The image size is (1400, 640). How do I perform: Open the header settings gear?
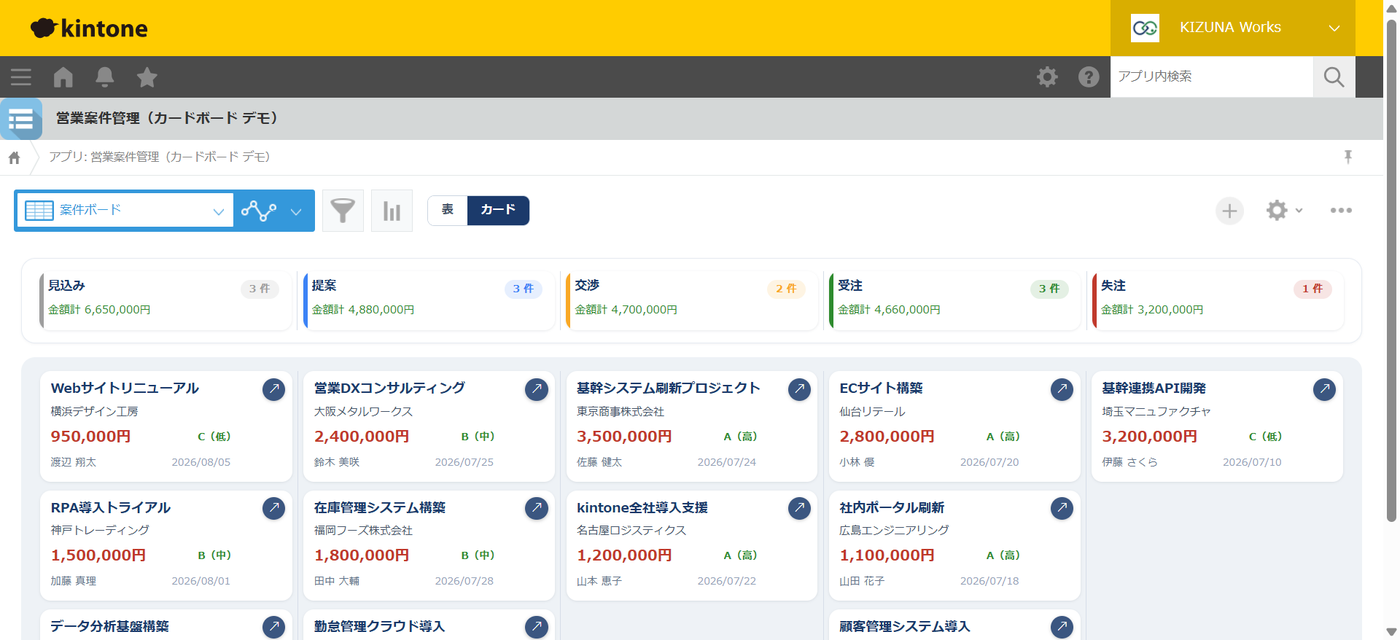coord(1047,77)
